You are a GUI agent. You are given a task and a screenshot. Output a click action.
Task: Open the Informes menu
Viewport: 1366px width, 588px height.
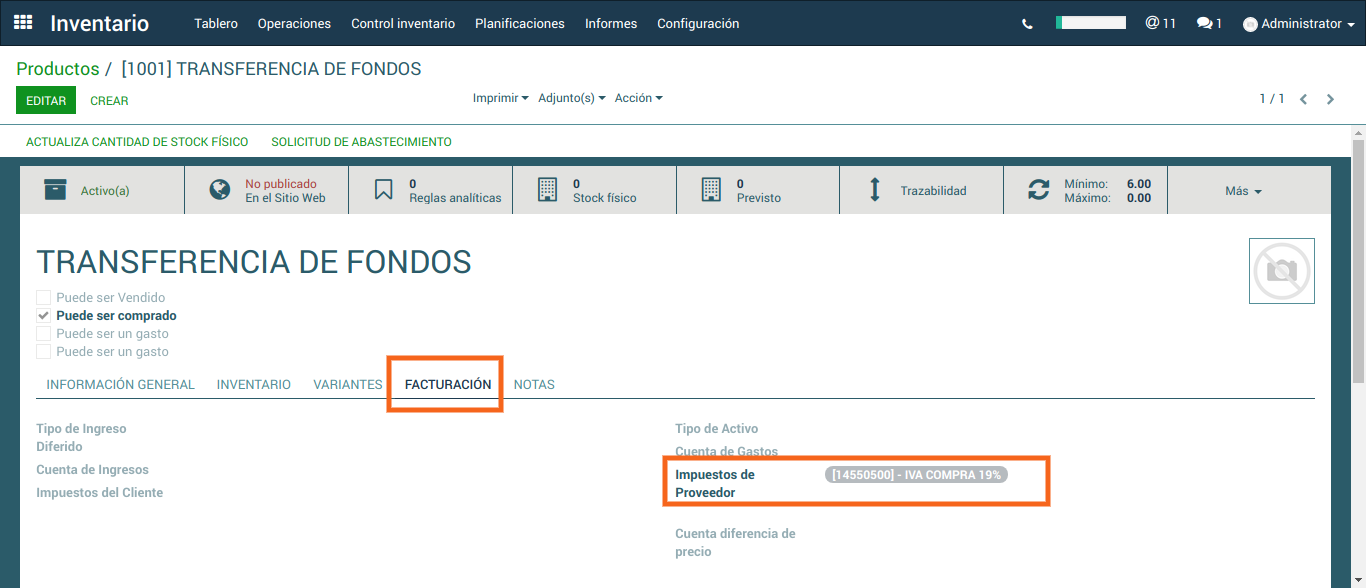click(610, 23)
